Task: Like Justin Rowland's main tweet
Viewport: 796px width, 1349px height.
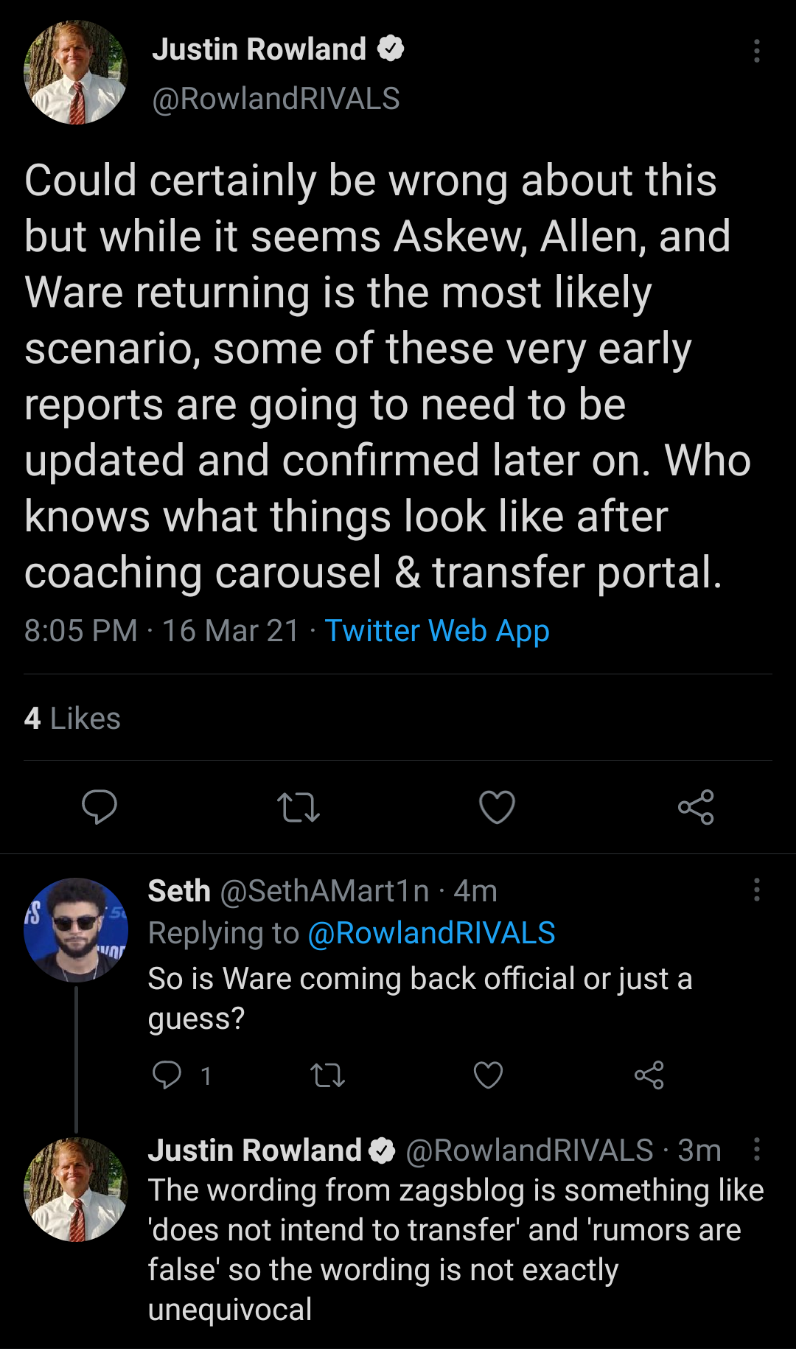Action: pos(497,807)
